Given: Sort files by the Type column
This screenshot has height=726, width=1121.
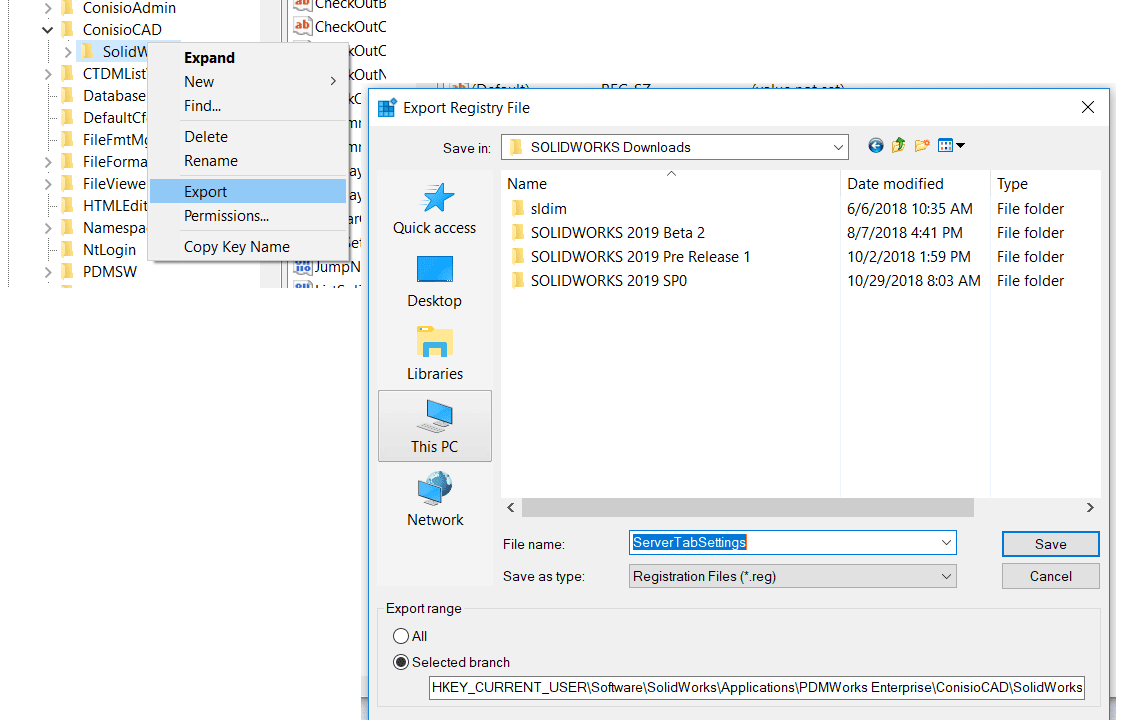Looking at the screenshot, I should pos(1045,184).
